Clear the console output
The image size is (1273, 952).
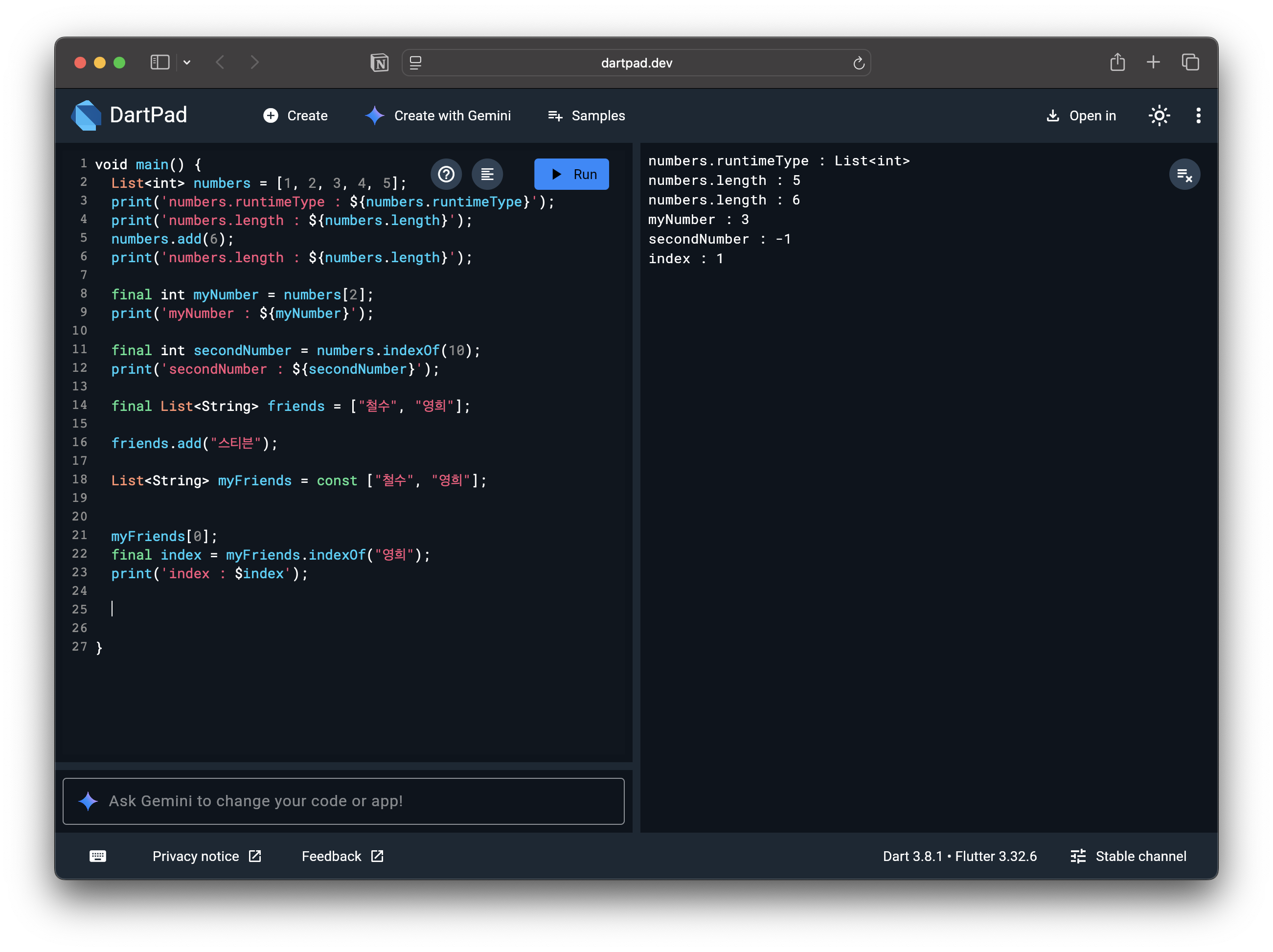click(x=1184, y=174)
